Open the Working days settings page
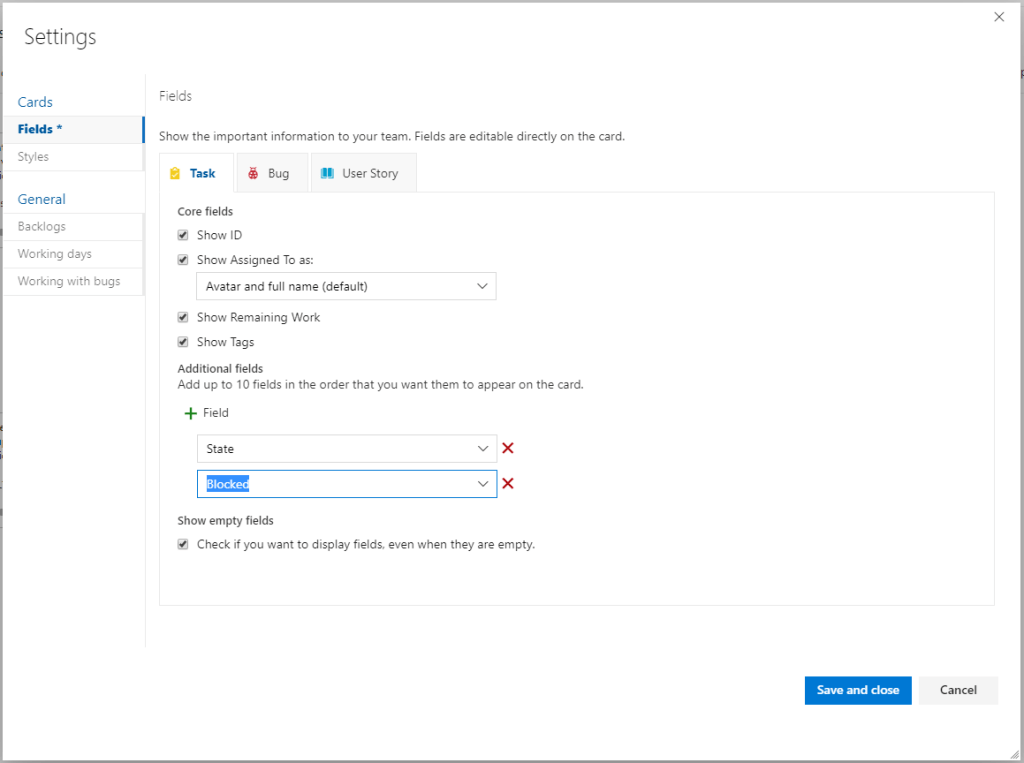Image resolution: width=1024 pixels, height=763 pixels. 54,254
